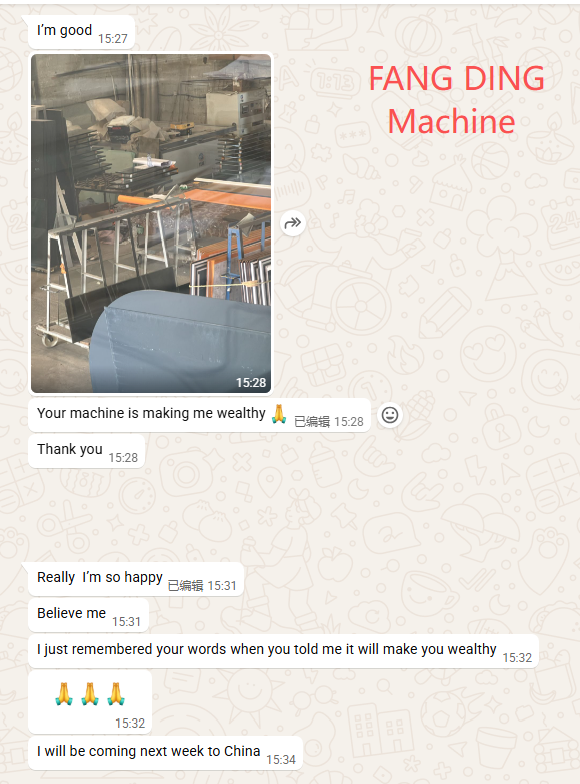Select the 'Thank you' message
580x784 pixels.
86,451
